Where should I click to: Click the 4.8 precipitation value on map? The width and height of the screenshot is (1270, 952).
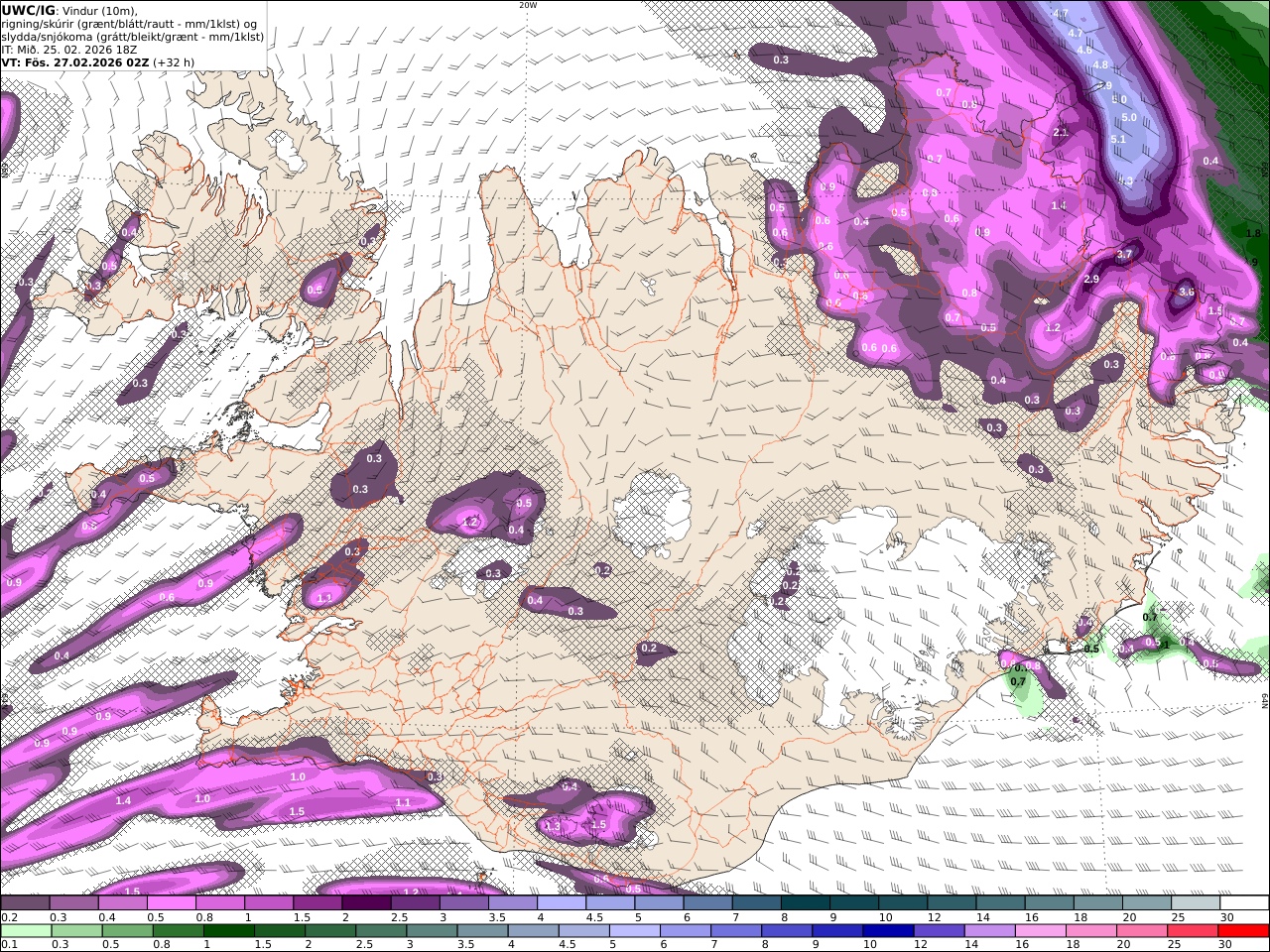pyautogui.click(x=1099, y=65)
